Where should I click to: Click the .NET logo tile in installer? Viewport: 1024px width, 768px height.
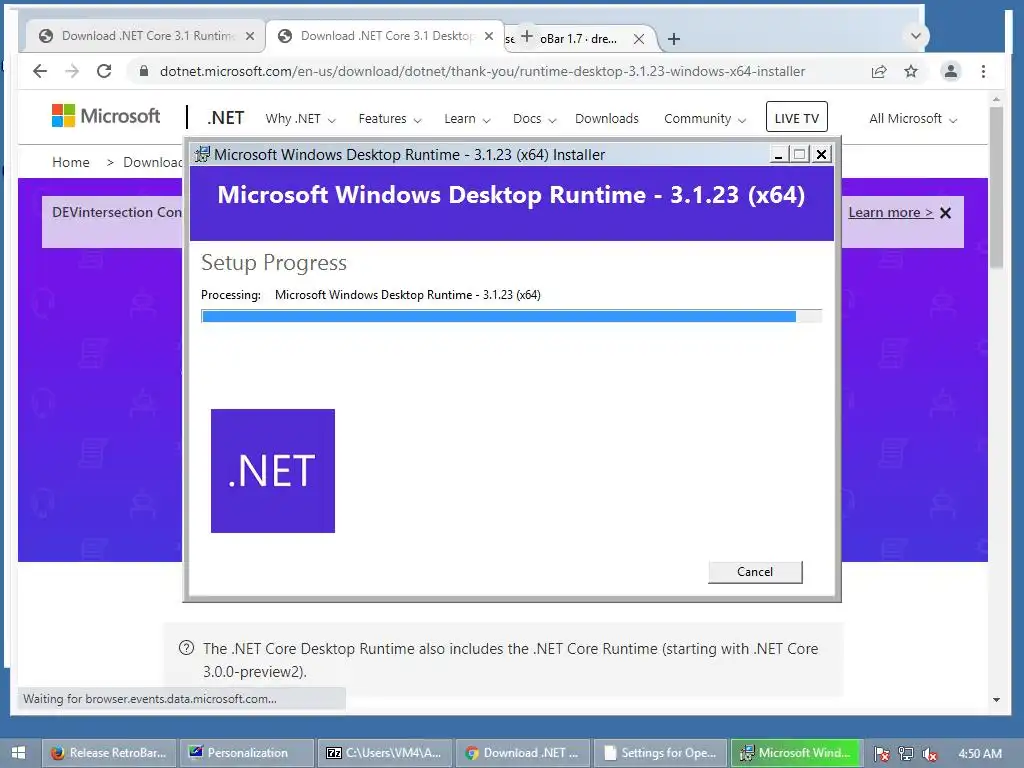273,471
